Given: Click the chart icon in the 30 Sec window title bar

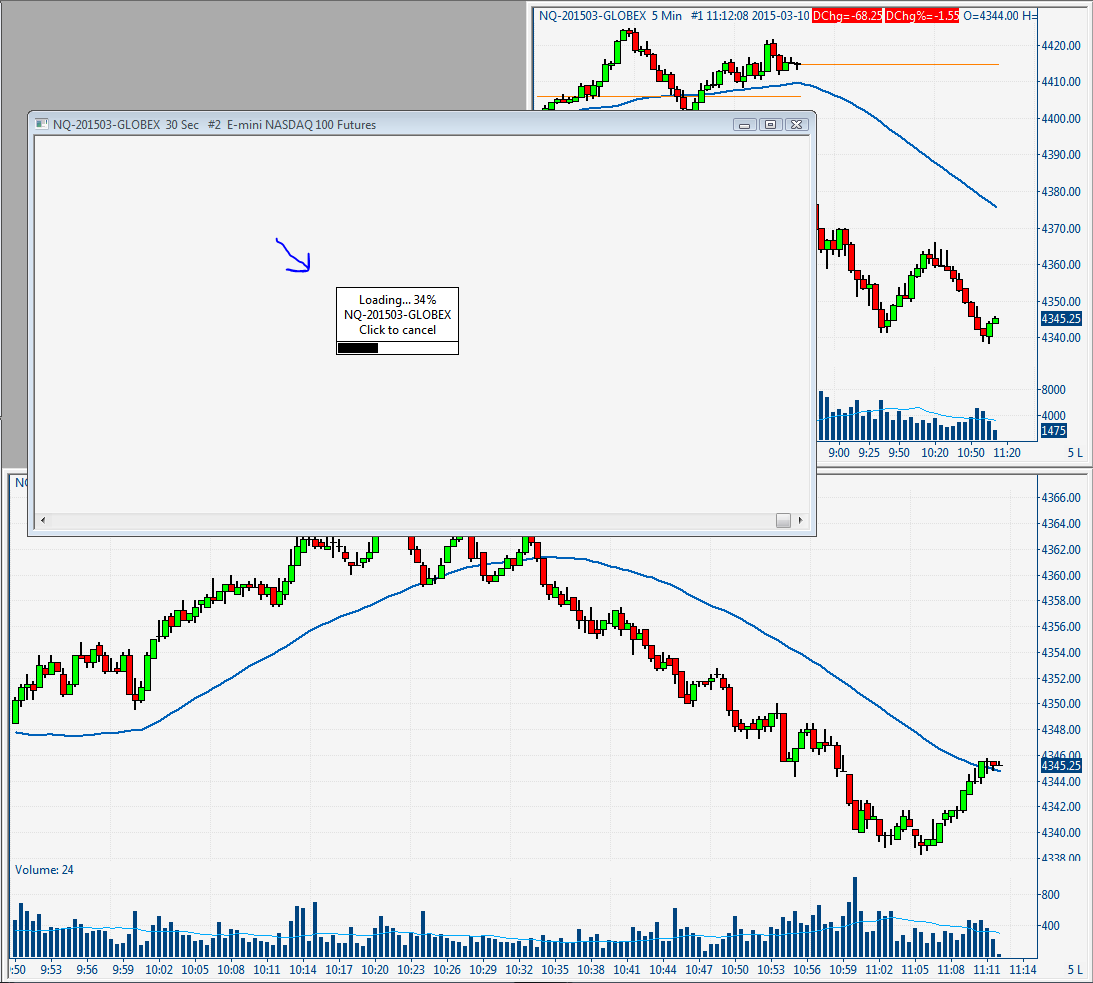Looking at the screenshot, I should (41, 125).
